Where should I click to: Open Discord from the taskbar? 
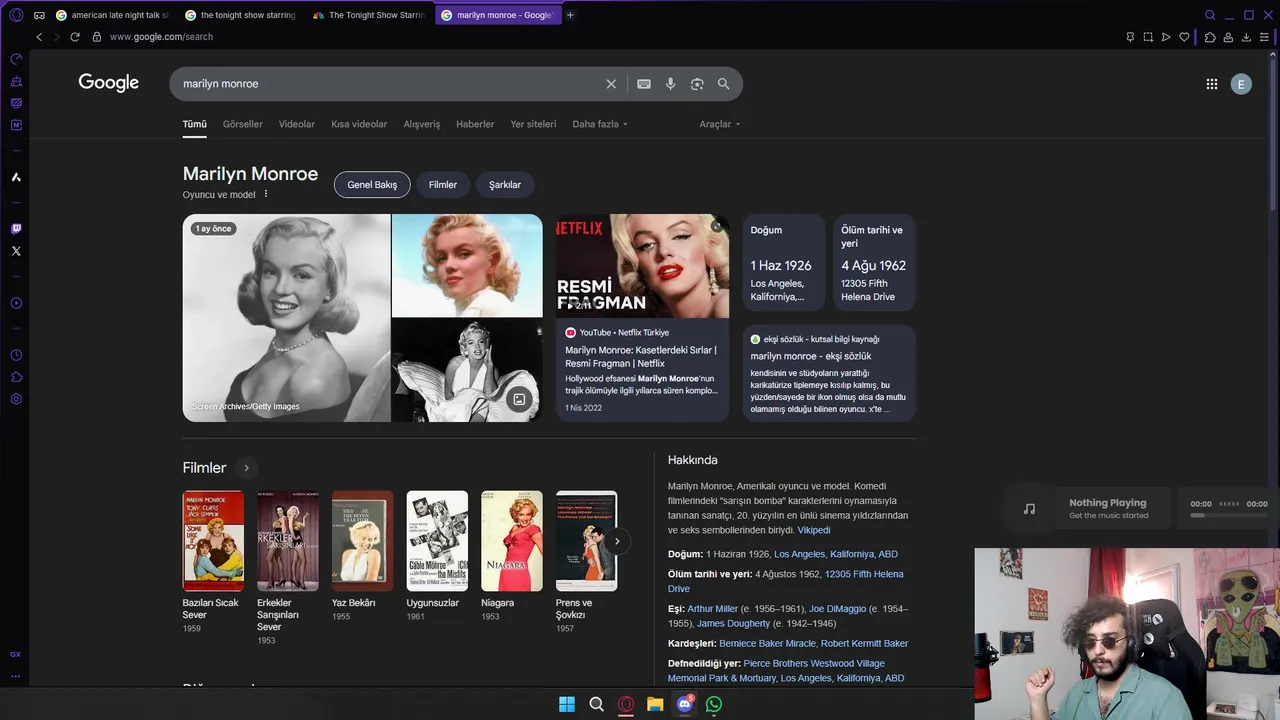[685, 704]
